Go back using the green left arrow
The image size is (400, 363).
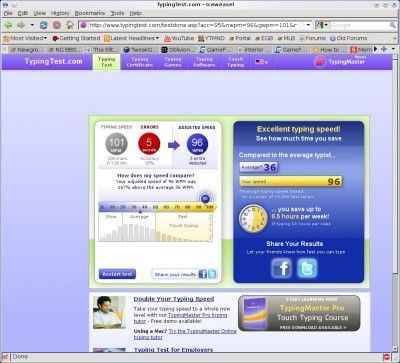coord(9,25)
